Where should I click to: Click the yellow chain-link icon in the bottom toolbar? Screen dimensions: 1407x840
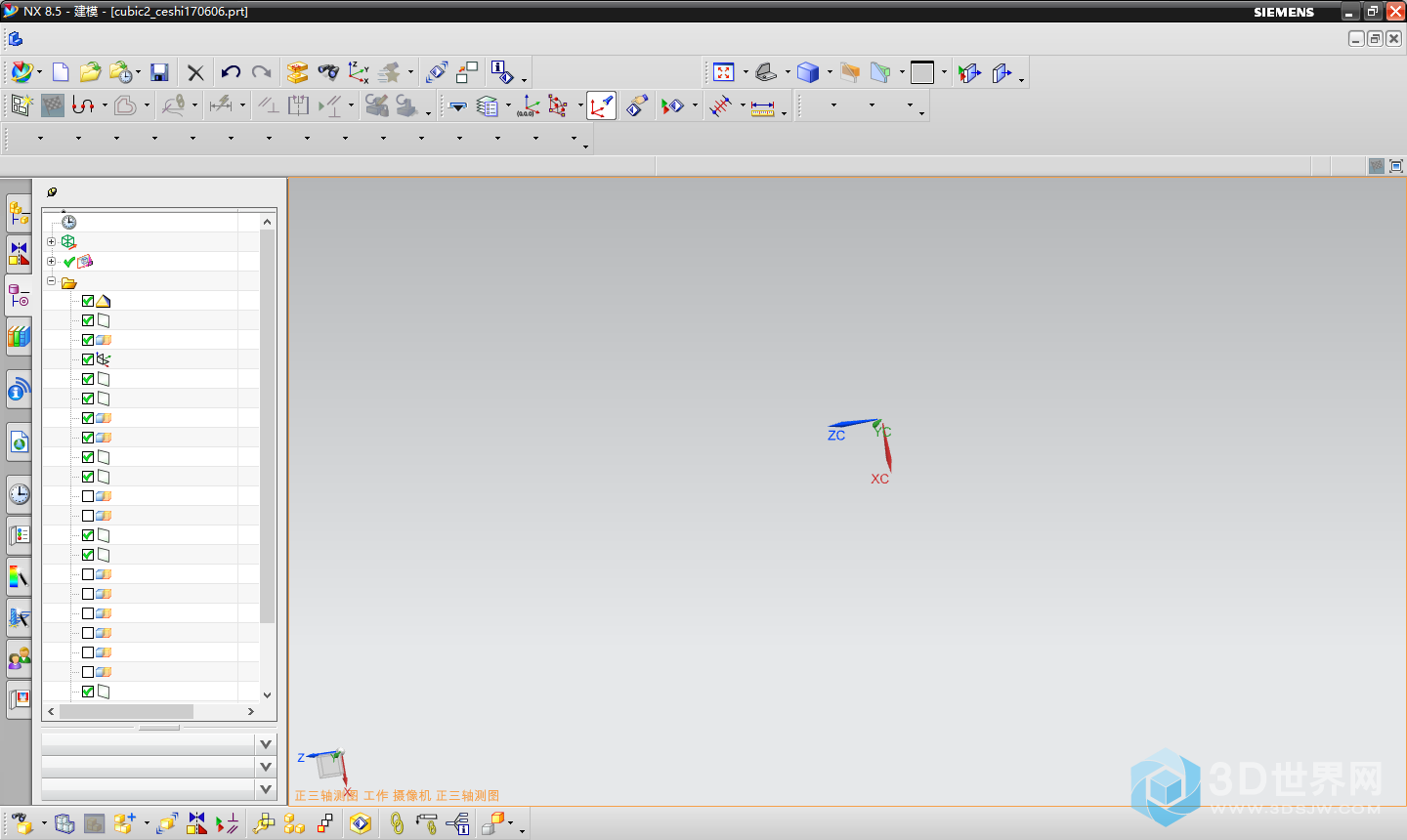click(x=396, y=823)
